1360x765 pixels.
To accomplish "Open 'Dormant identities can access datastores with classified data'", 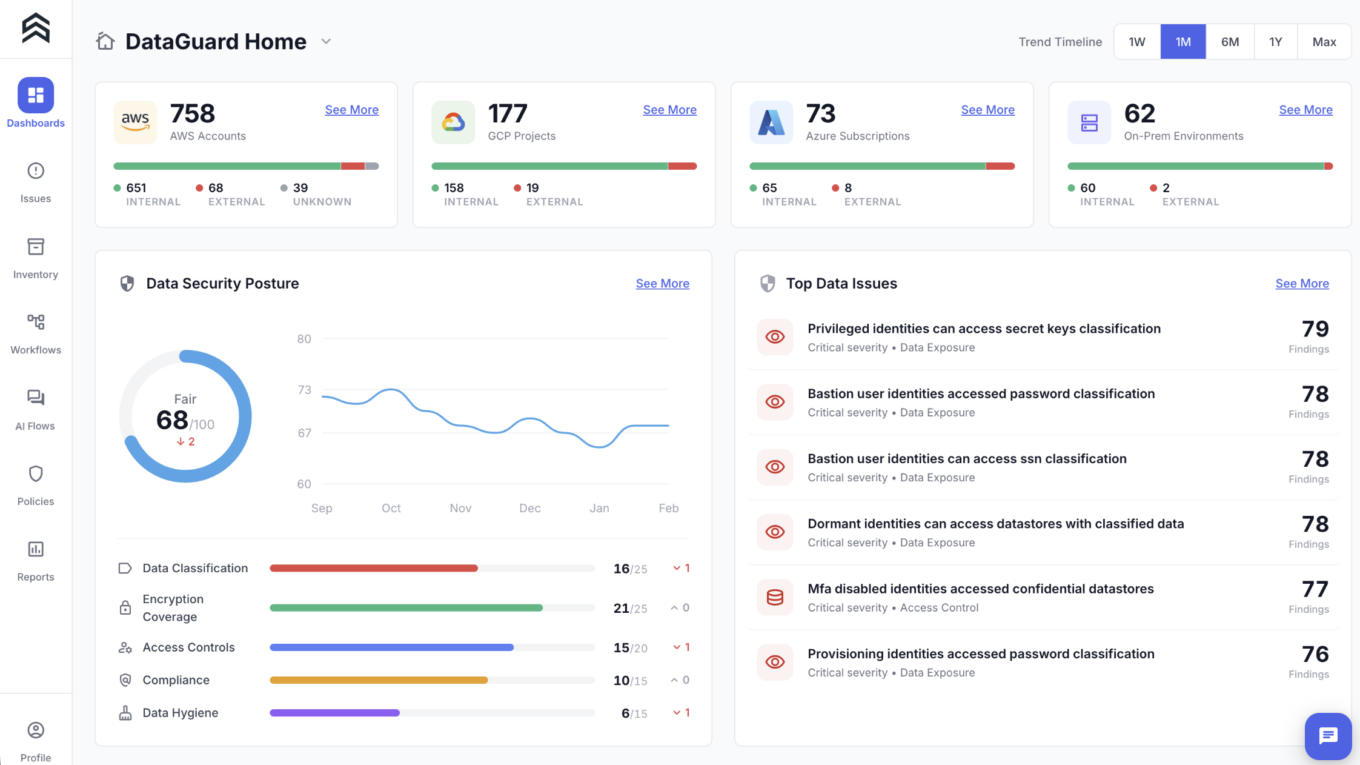I will point(996,524).
